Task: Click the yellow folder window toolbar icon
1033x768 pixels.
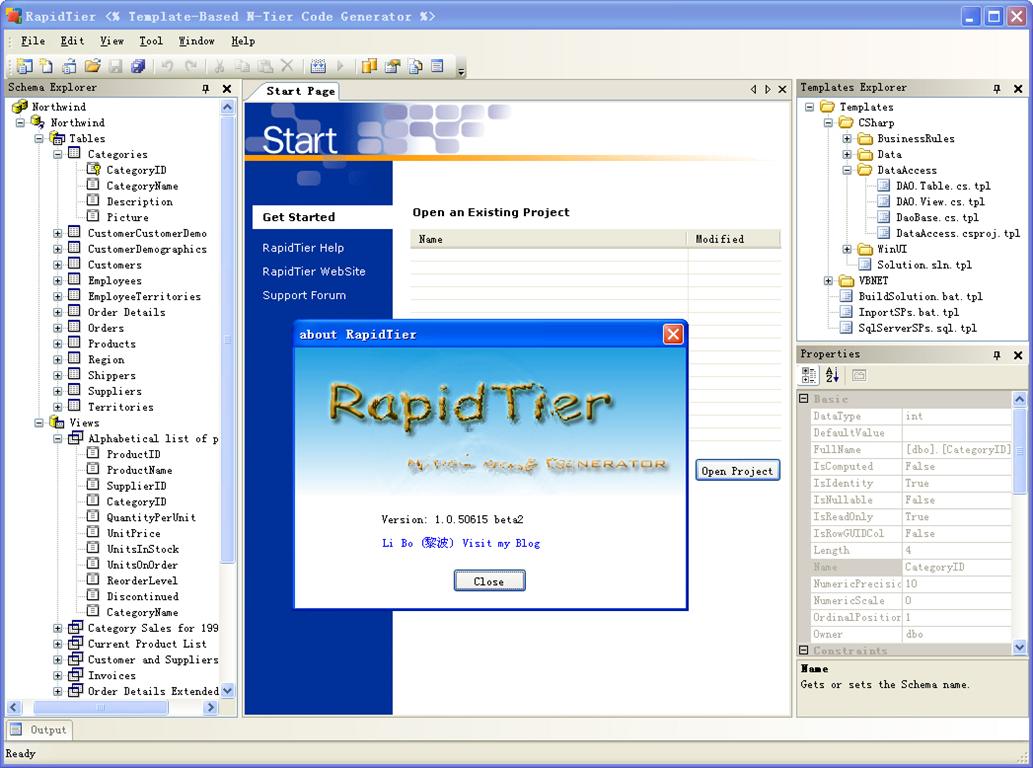Action: pos(393,66)
